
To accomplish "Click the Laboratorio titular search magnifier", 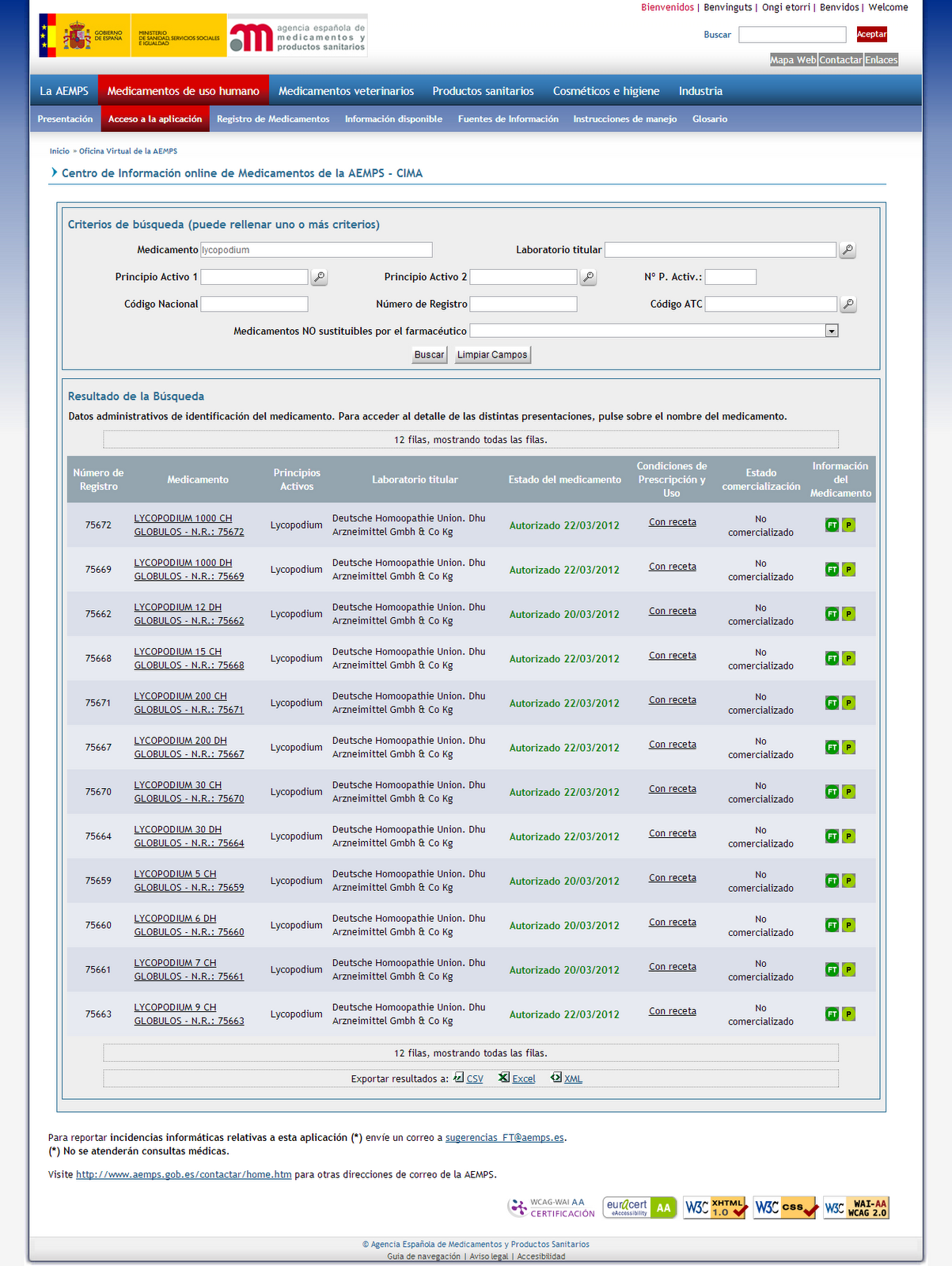I will 847,250.
